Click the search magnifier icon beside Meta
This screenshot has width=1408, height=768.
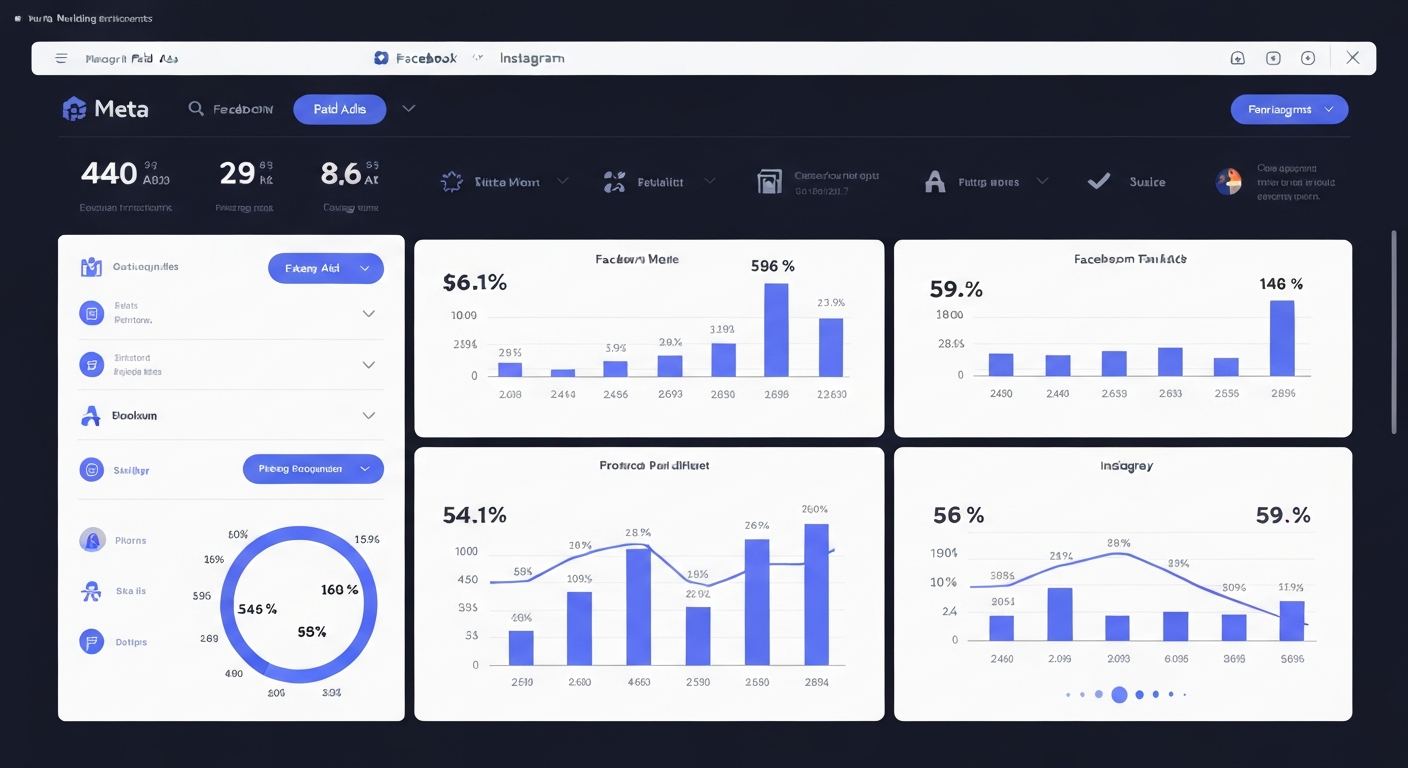[x=196, y=108]
